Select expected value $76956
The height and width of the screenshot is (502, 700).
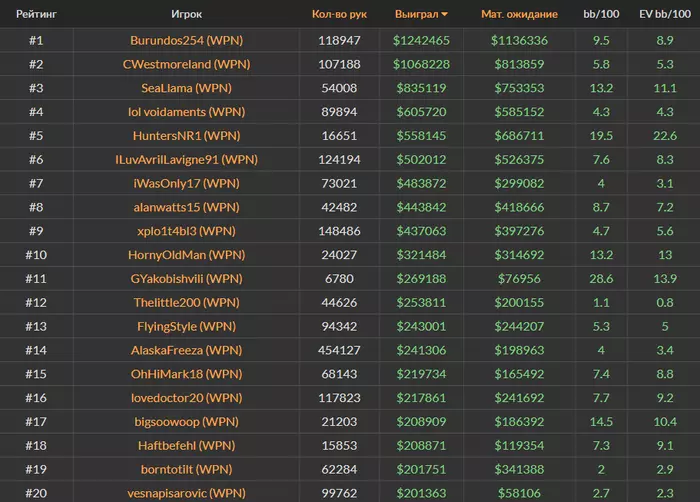point(519,279)
